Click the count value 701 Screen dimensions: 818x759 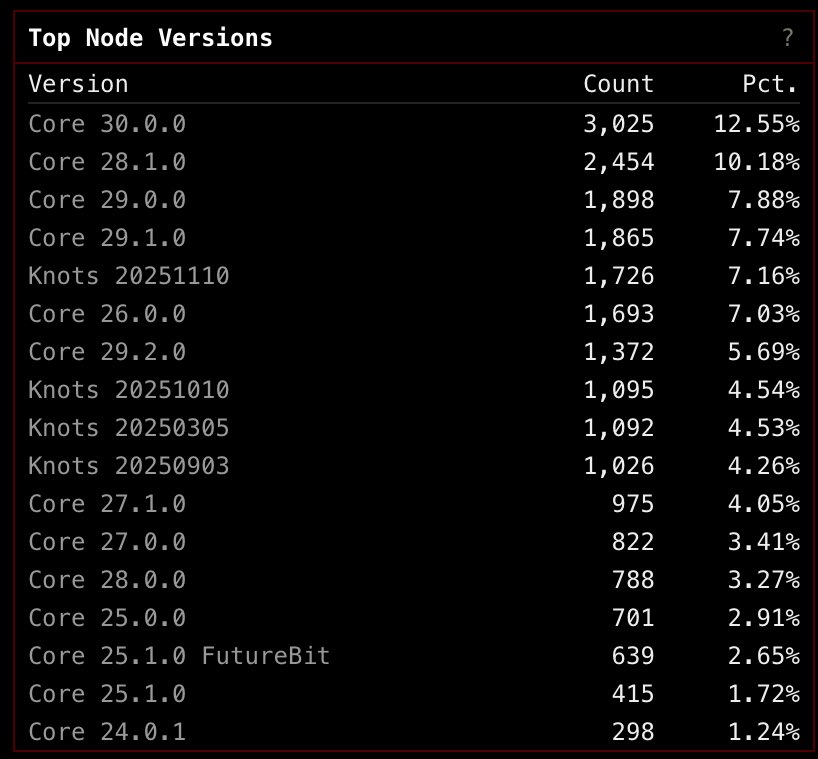coord(633,618)
